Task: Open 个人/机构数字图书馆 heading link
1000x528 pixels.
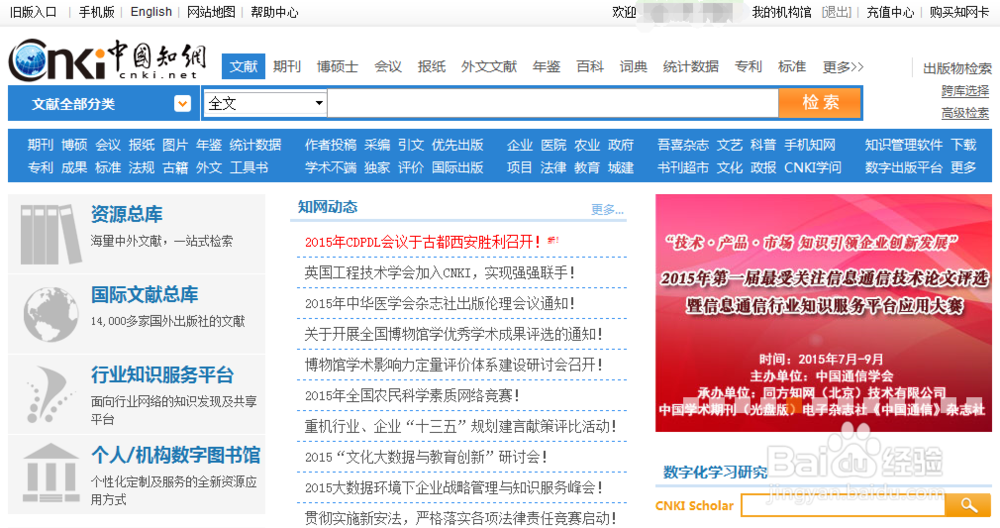Action: tap(175, 455)
